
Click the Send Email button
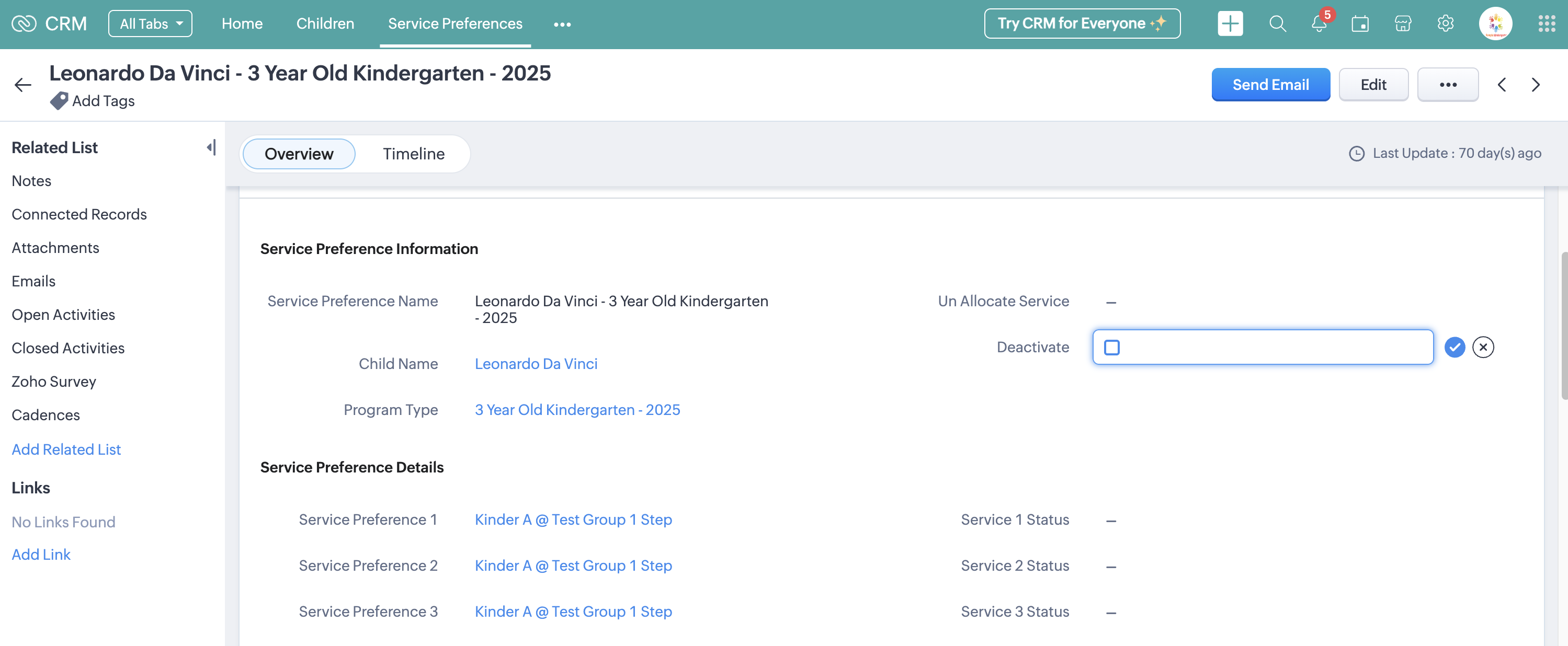click(x=1270, y=85)
